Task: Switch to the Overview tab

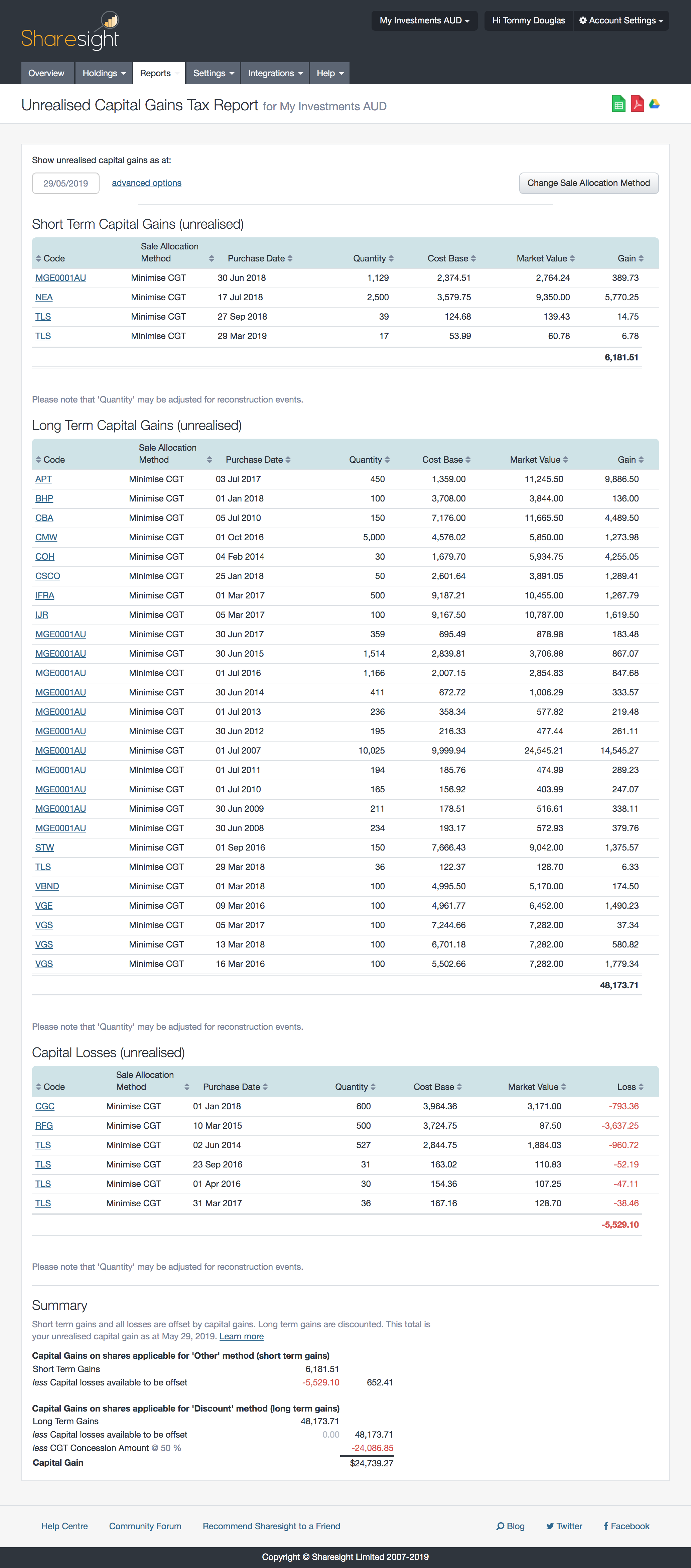Action: (x=47, y=73)
